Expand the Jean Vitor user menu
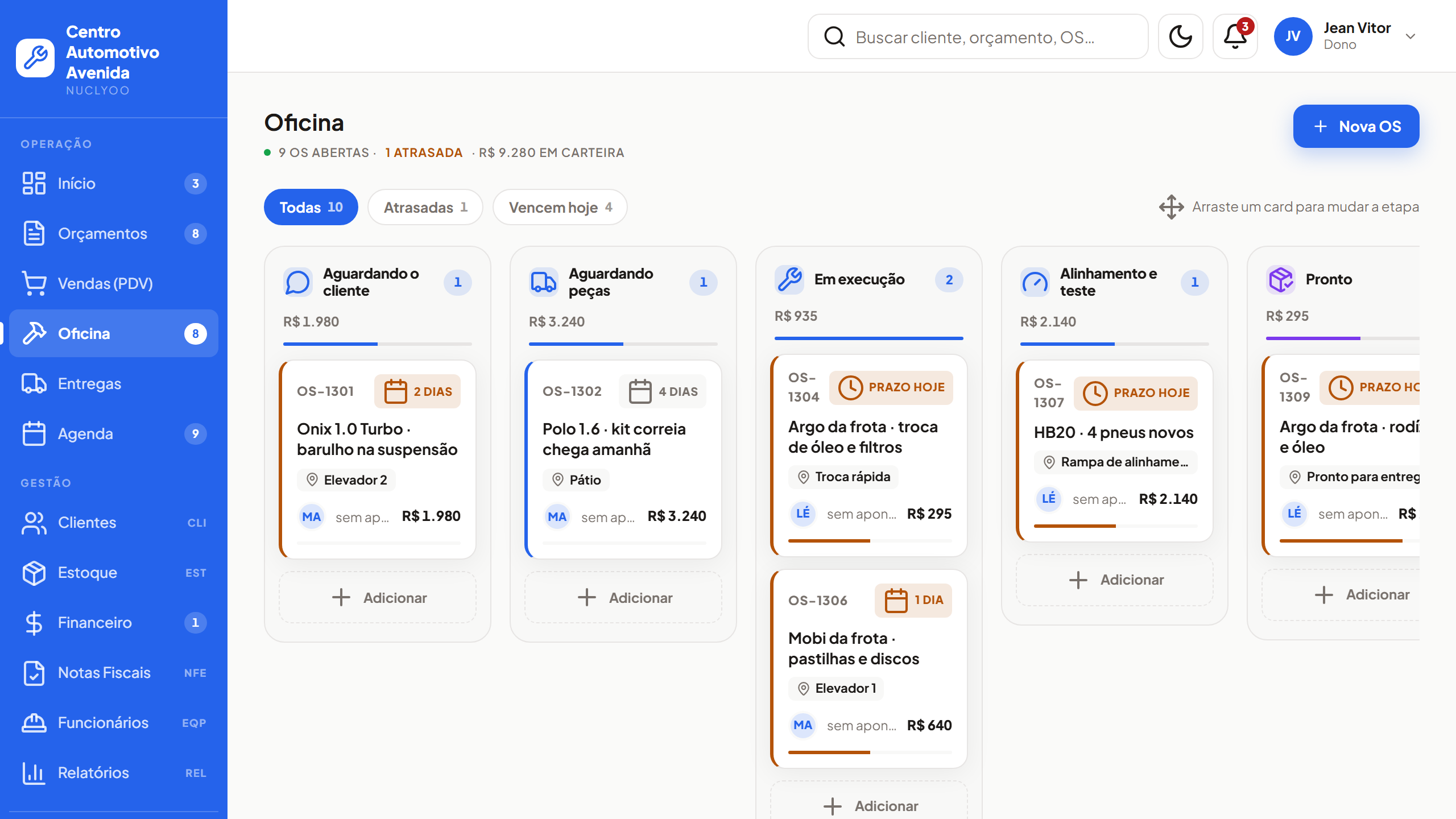1456x819 pixels. tap(1346, 36)
